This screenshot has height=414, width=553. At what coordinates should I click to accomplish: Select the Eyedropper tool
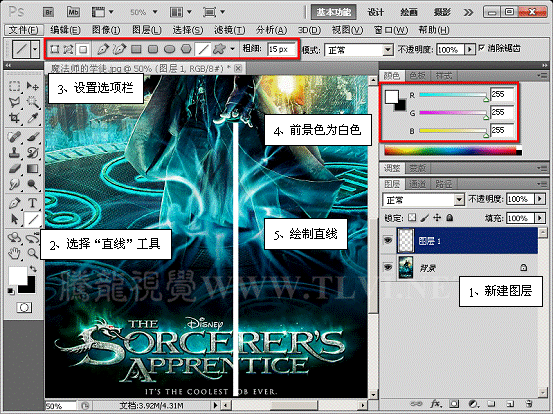[32, 118]
